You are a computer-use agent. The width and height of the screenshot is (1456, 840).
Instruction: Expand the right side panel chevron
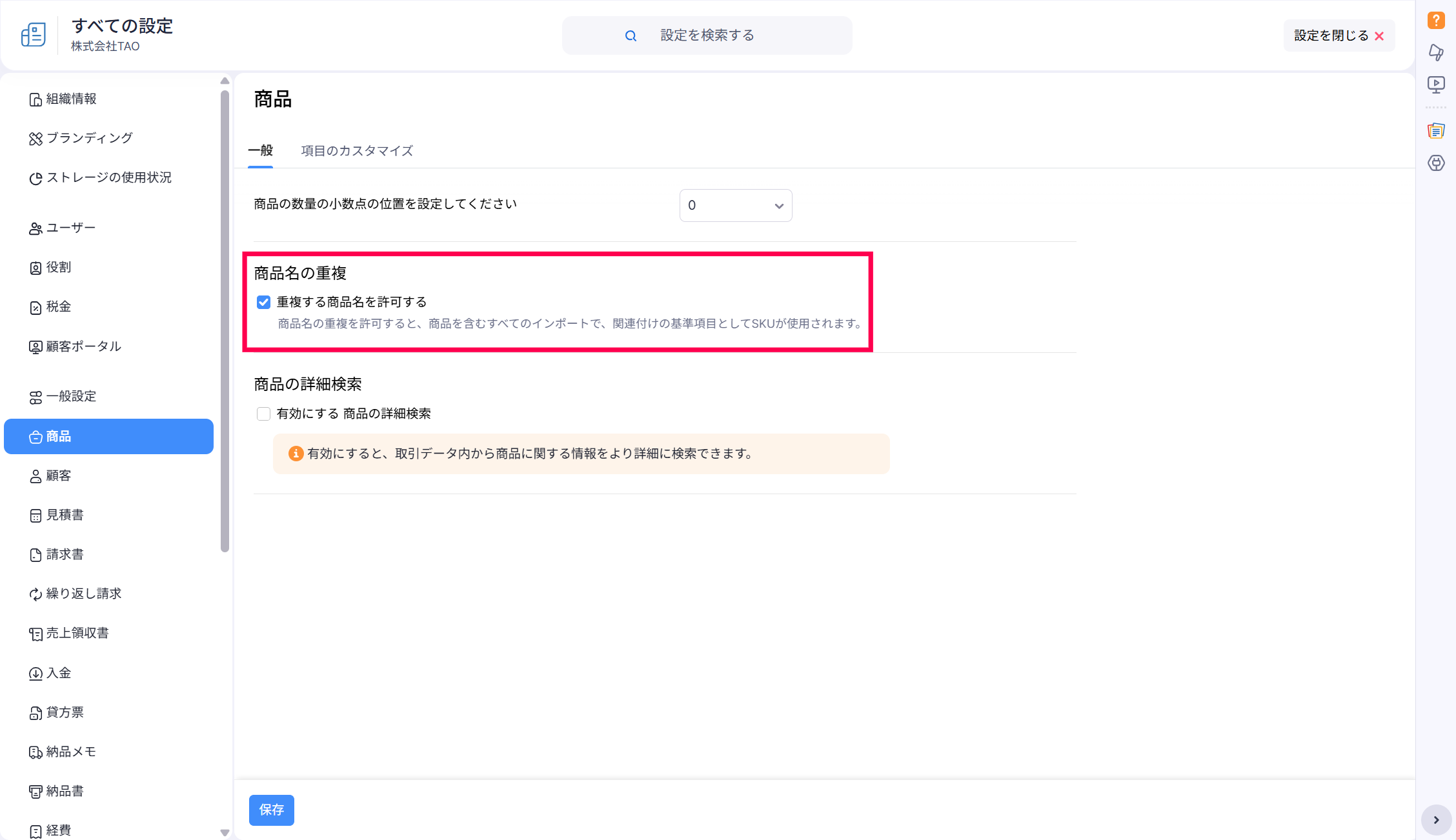pos(1436,820)
